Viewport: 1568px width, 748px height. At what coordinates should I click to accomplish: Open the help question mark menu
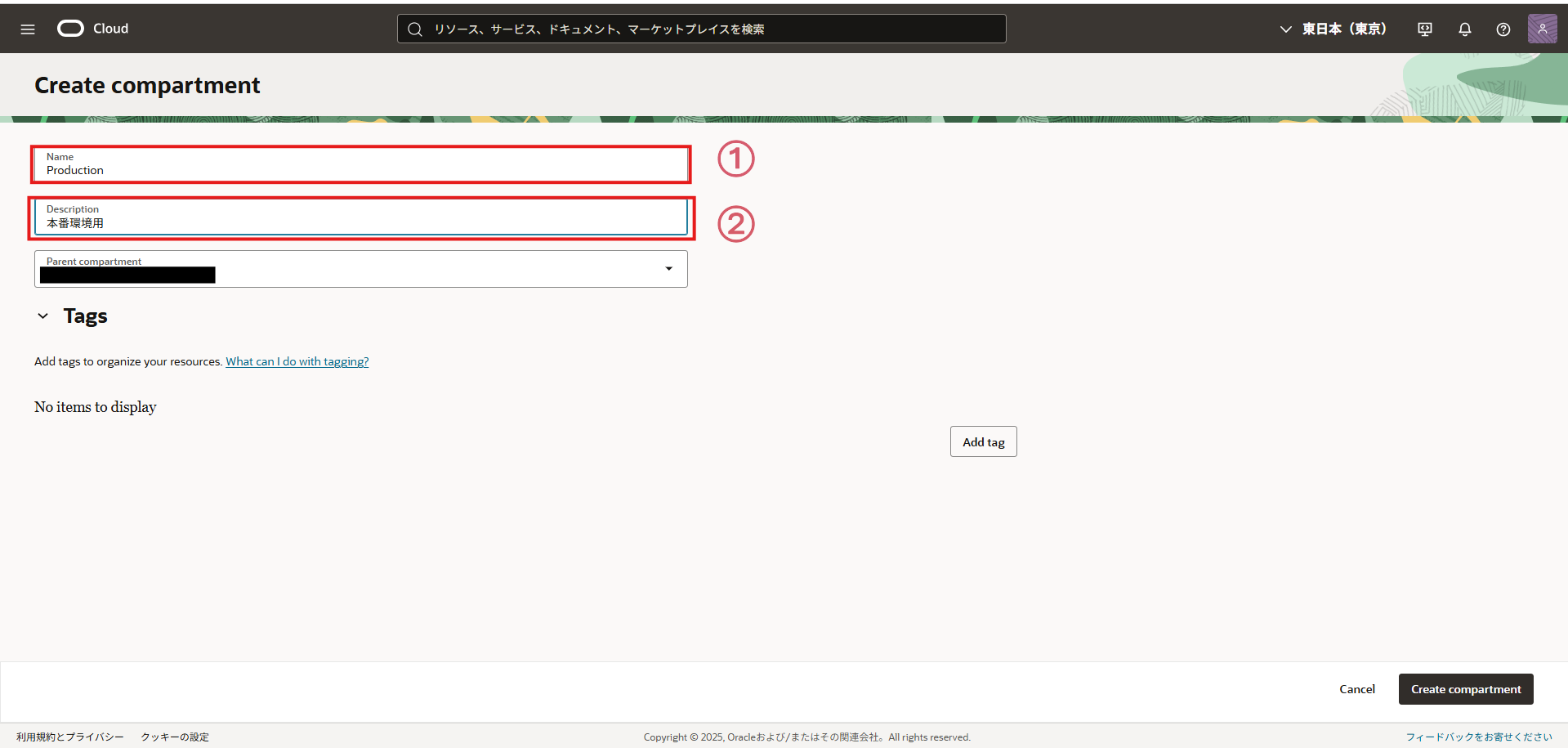click(1503, 29)
